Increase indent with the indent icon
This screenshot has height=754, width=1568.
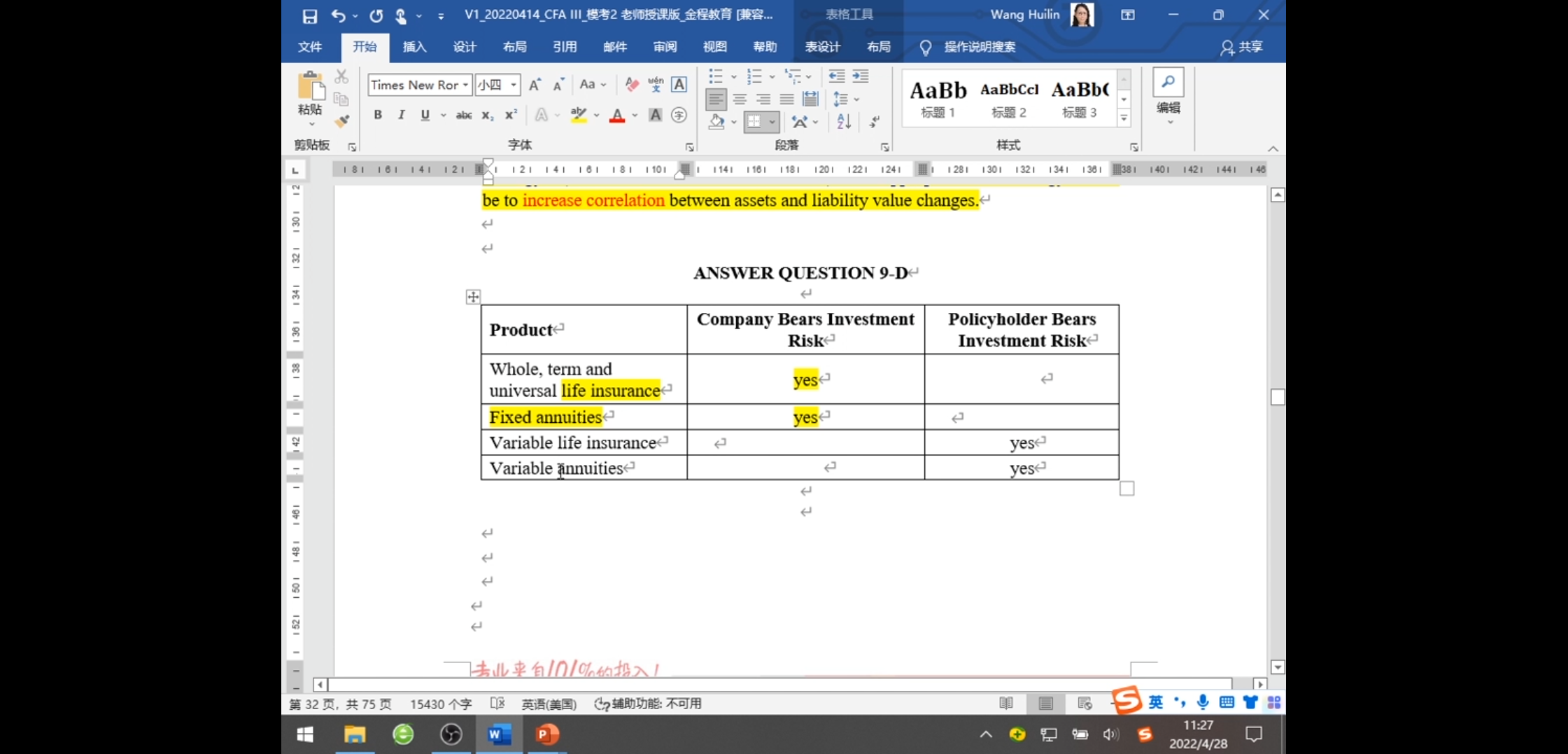click(x=861, y=76)
